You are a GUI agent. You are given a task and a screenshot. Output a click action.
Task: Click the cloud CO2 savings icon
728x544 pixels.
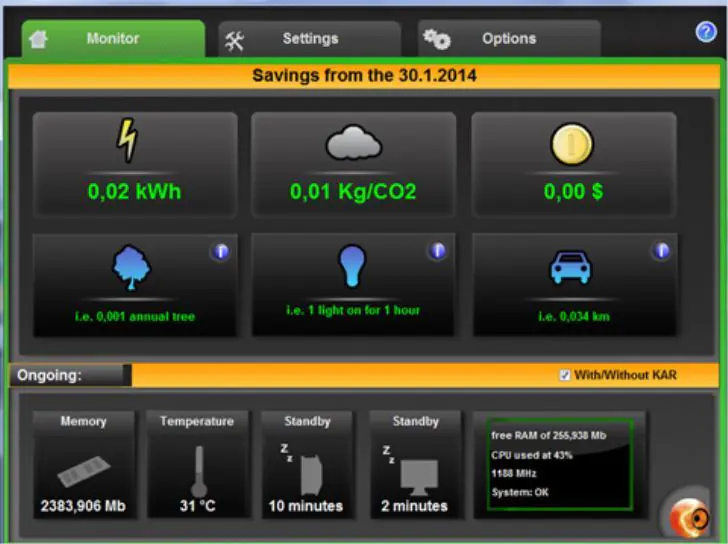(353, 145)
